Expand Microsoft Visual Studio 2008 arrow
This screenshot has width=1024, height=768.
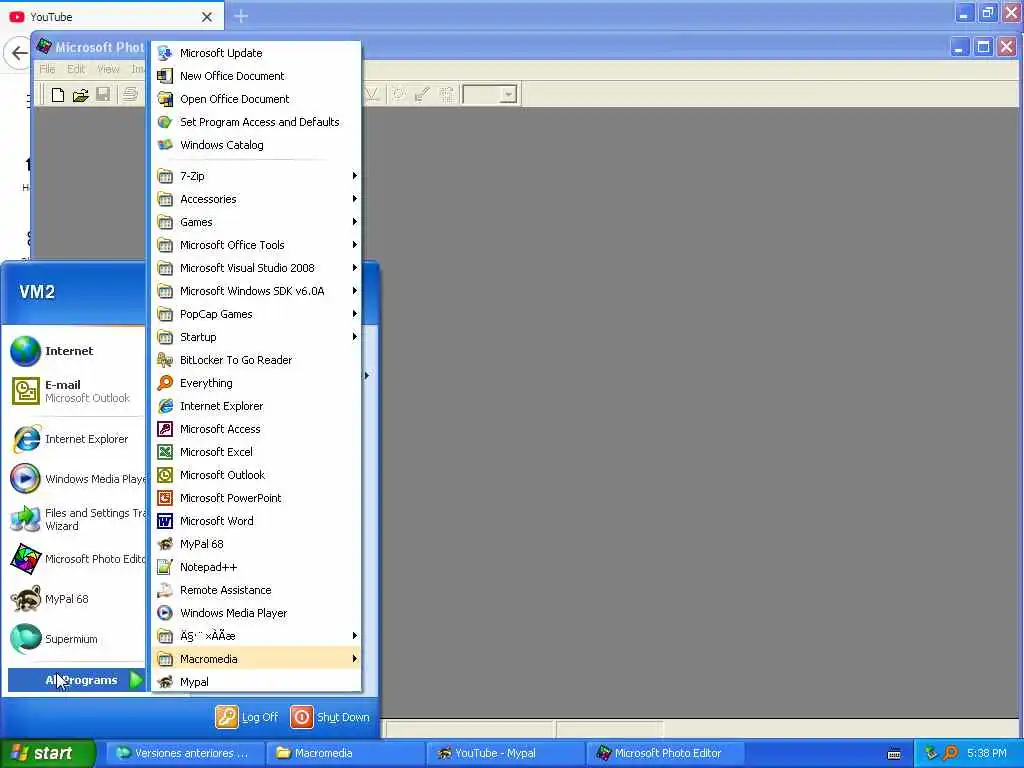click(355, 268)
